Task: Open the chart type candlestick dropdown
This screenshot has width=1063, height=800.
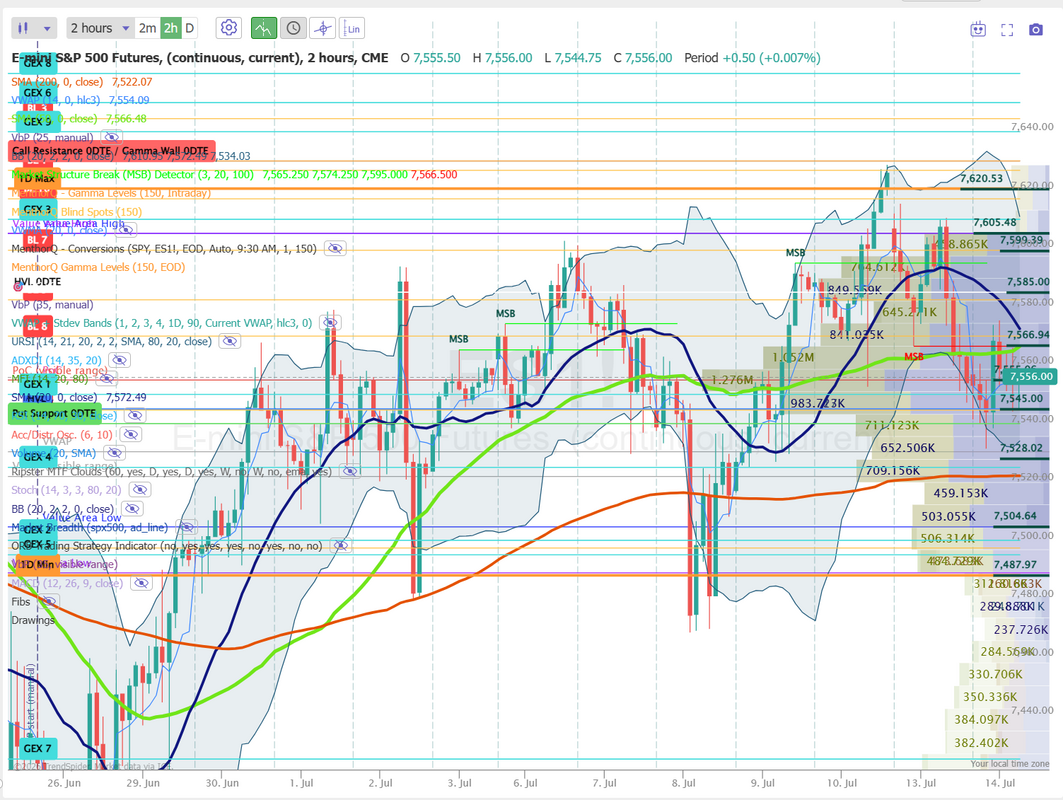Action: coord(34,28)
